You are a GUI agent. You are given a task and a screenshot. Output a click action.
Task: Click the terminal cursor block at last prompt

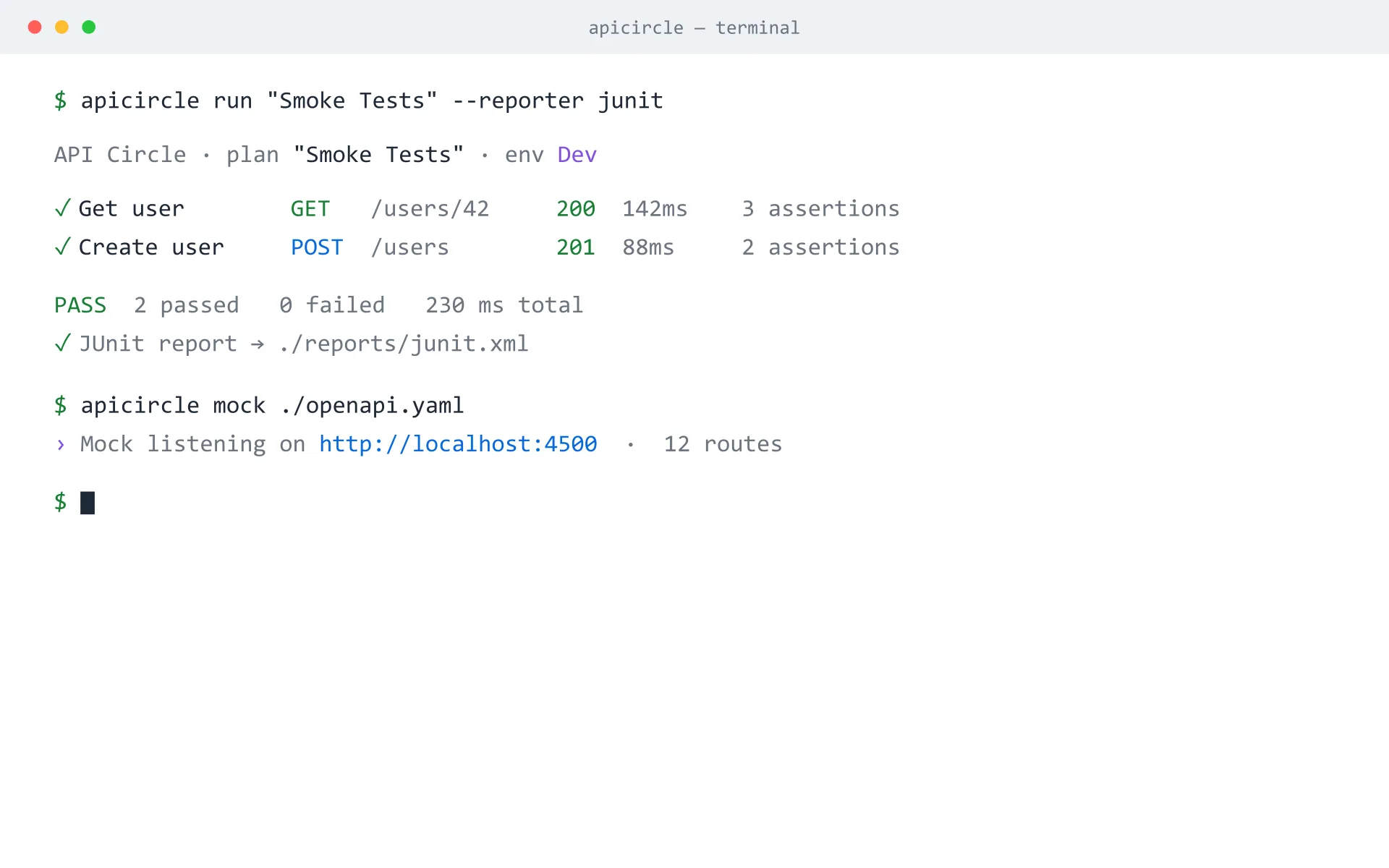(x=88, y=503)
